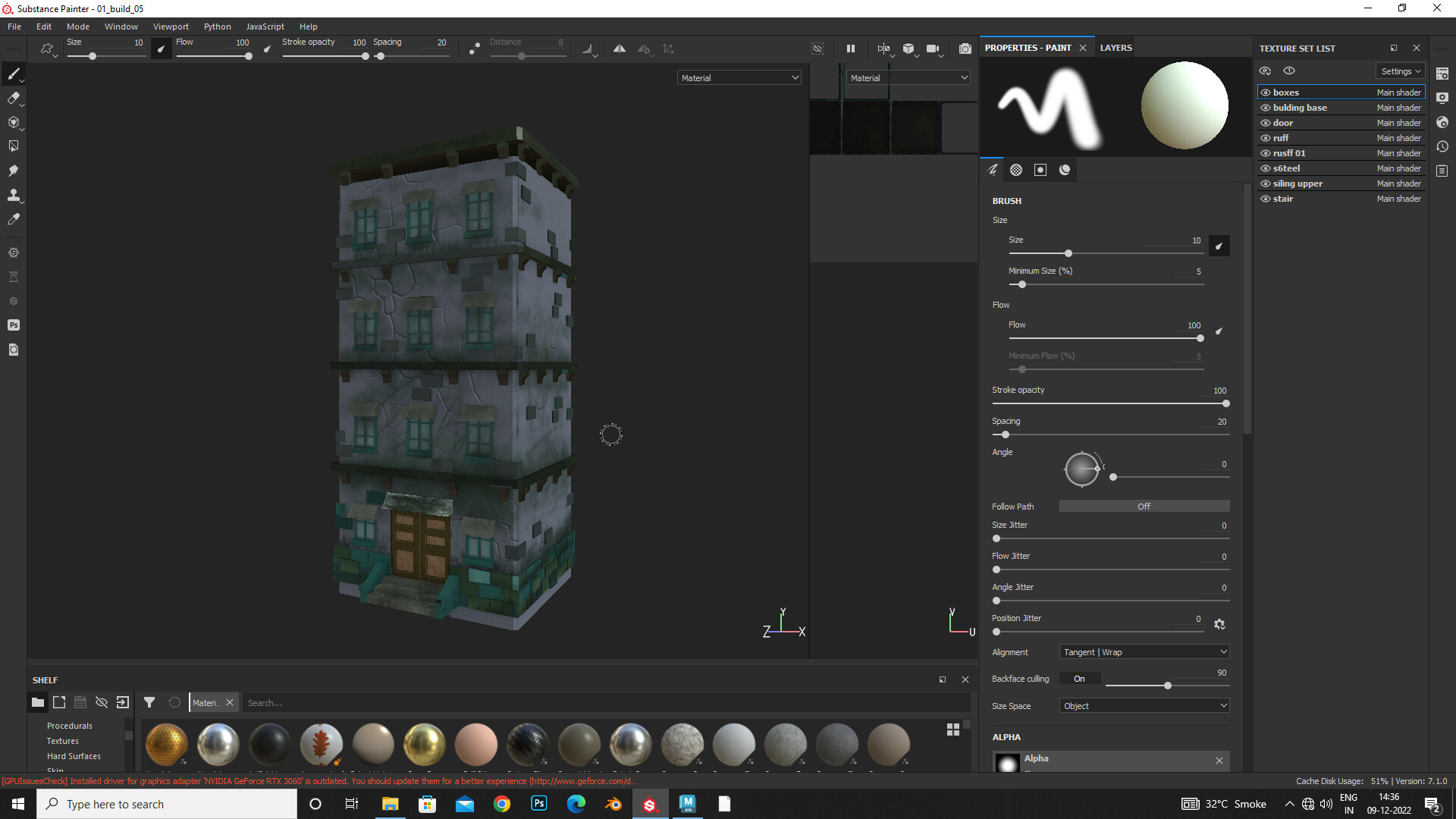1456x819 pixels.
Task: Open the Alignment dropdown set to Tangent Wrap
Action: 1144,651
